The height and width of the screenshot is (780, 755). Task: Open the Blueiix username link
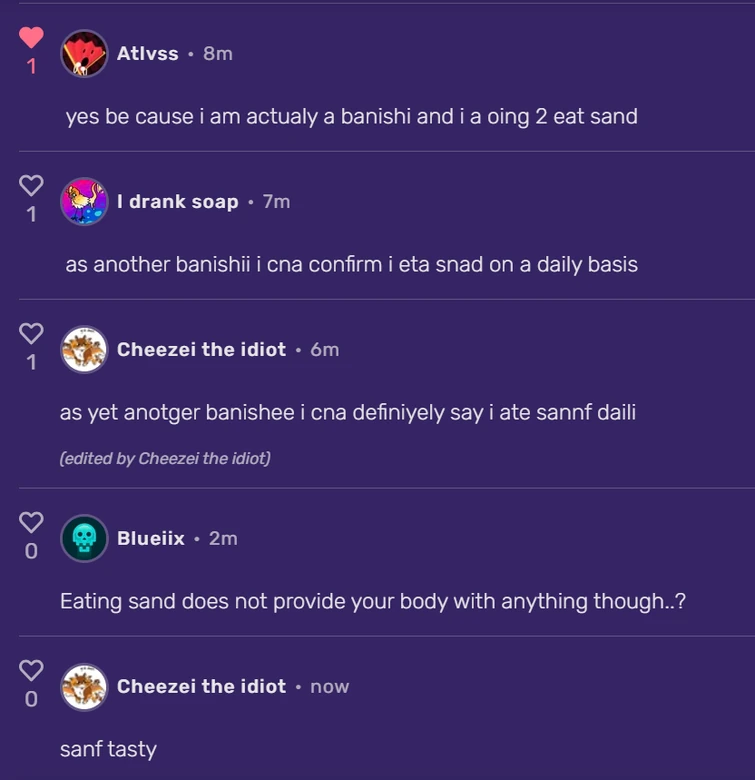[x=151, y=538]
